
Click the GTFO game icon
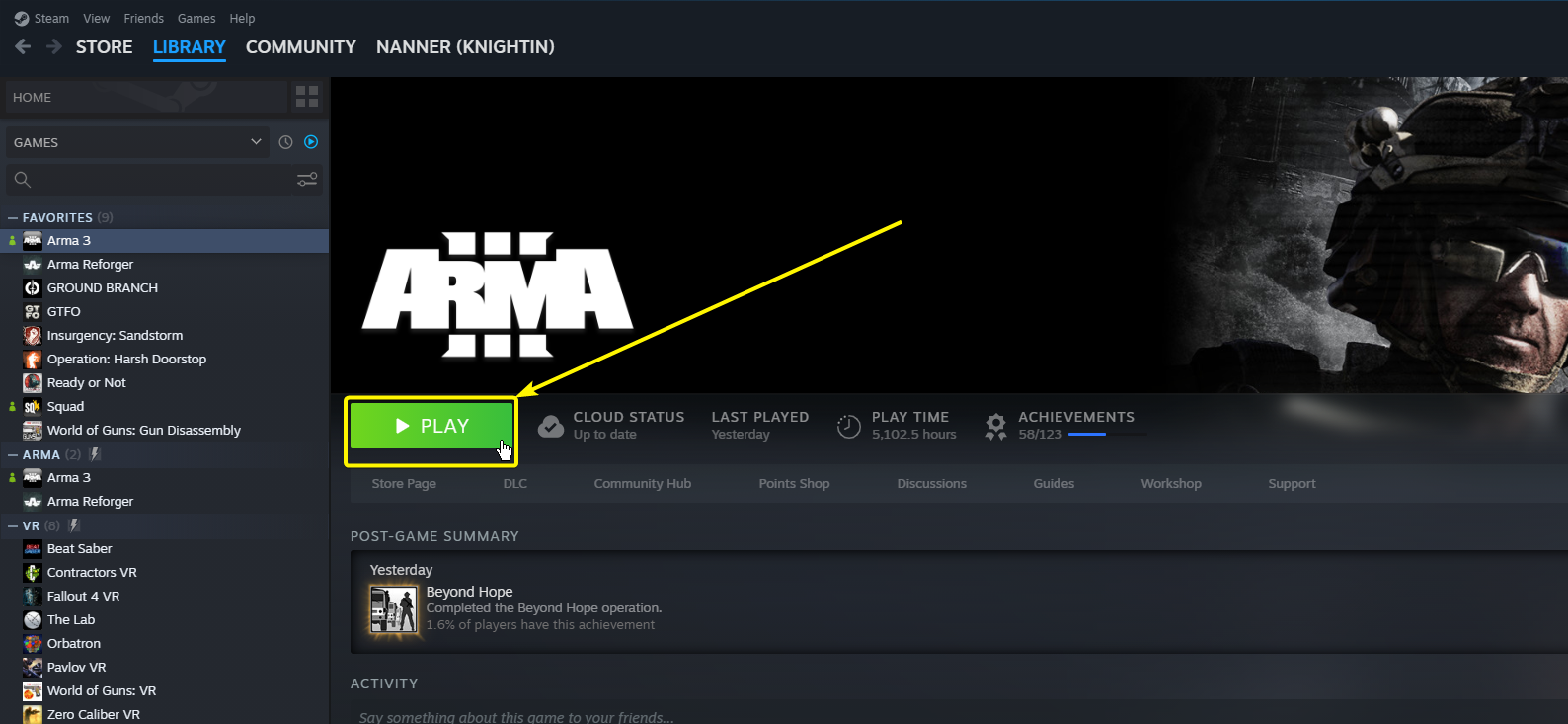pos(33,312)
